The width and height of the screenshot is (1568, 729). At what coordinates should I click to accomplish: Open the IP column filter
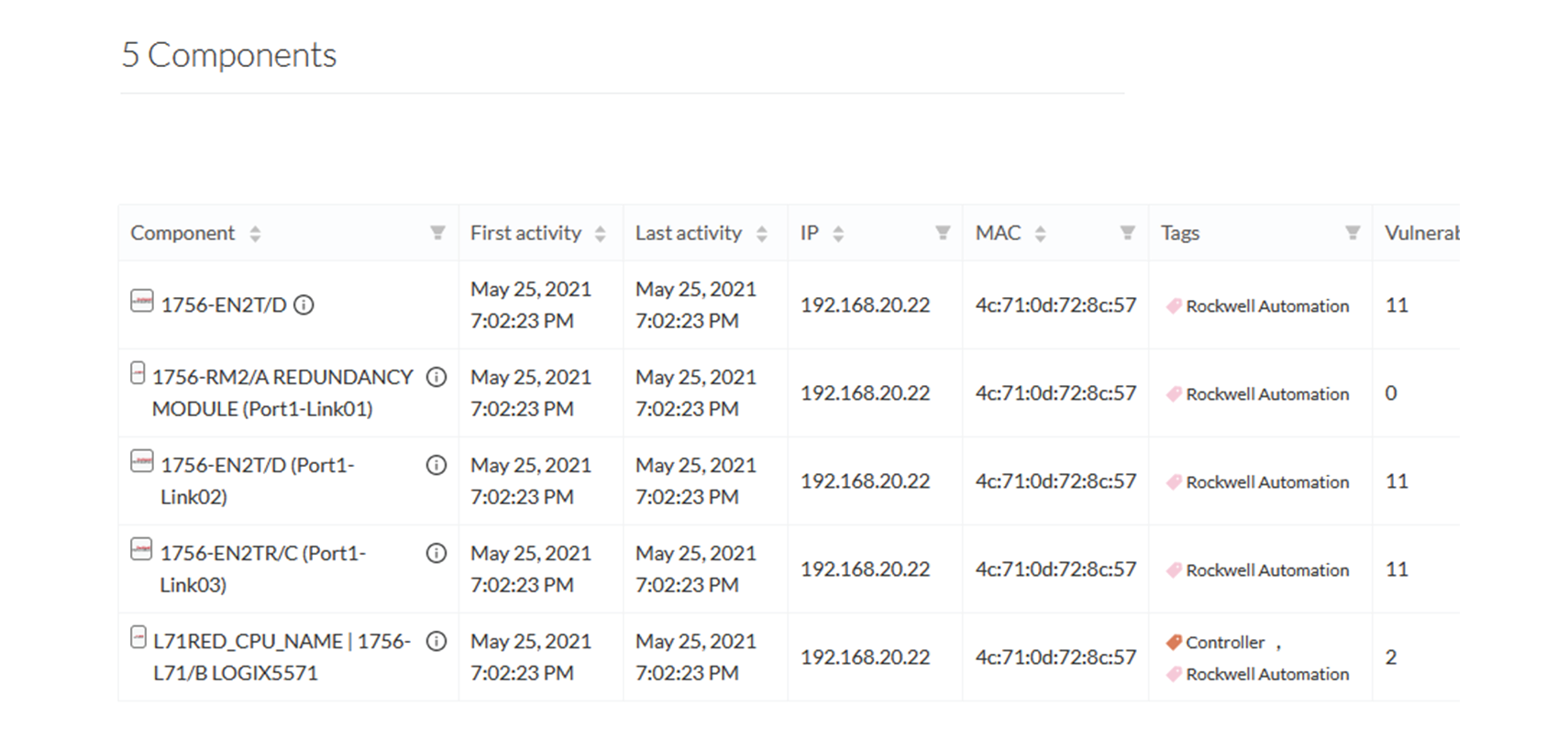click(x=943, y=233)
